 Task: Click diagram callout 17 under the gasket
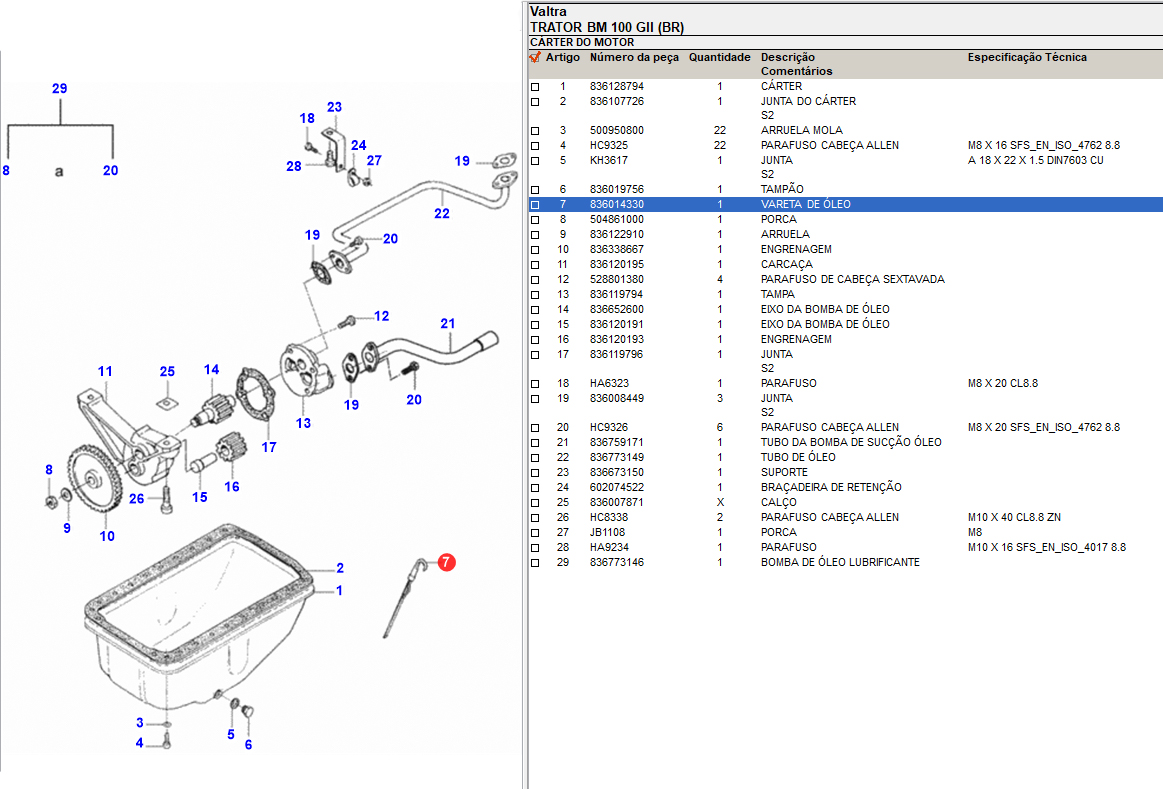point(269,447)
